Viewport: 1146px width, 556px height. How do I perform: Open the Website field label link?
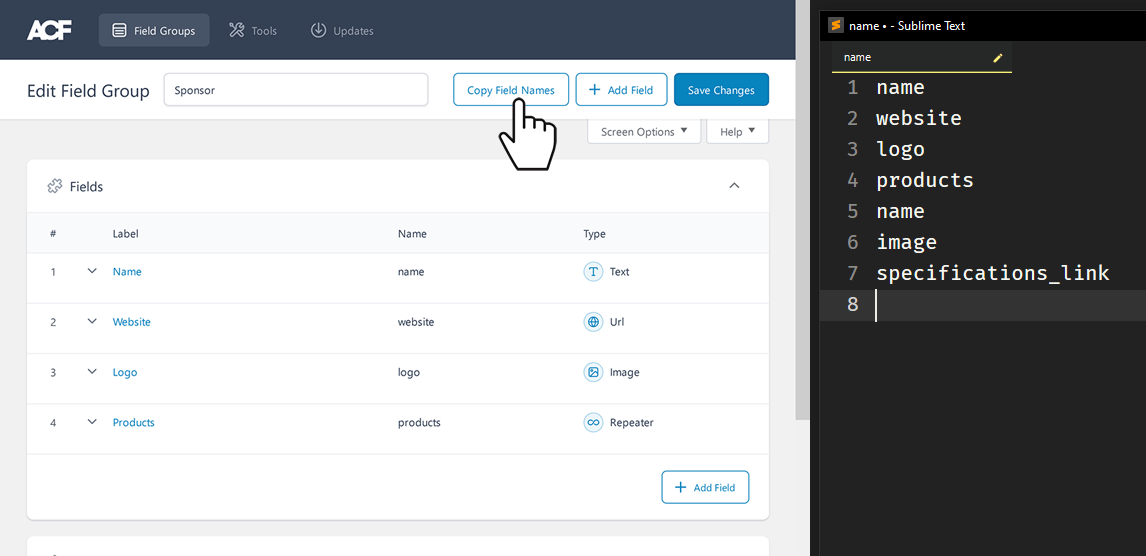[x=132, y=321]
